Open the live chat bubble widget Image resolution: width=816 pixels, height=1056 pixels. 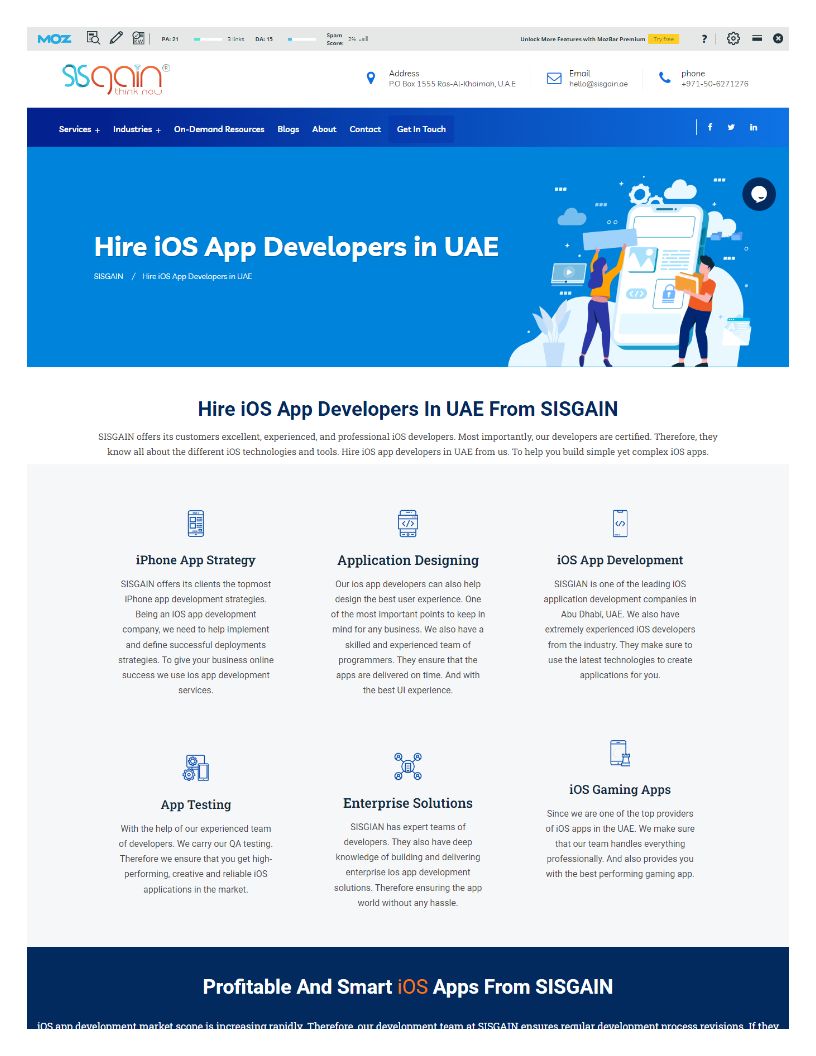759,194
